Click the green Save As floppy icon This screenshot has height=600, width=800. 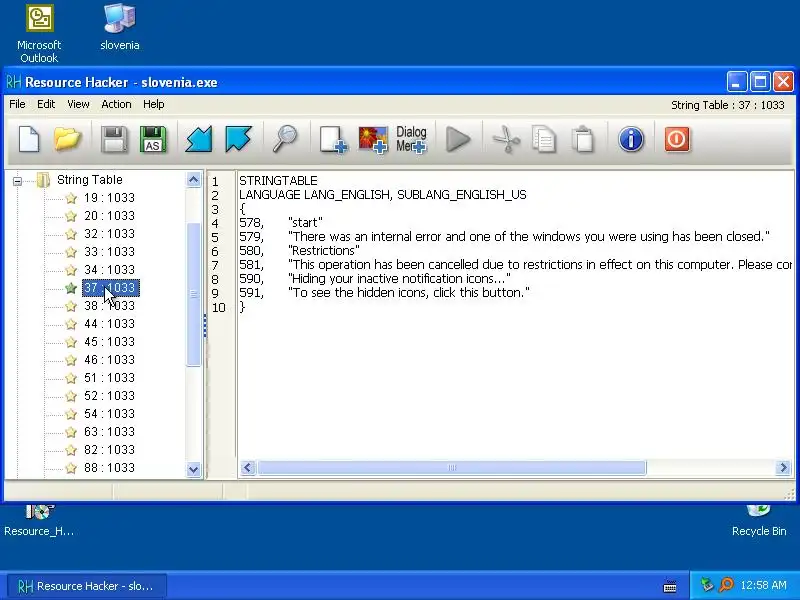pyautogui.click(x=153, y=139)
